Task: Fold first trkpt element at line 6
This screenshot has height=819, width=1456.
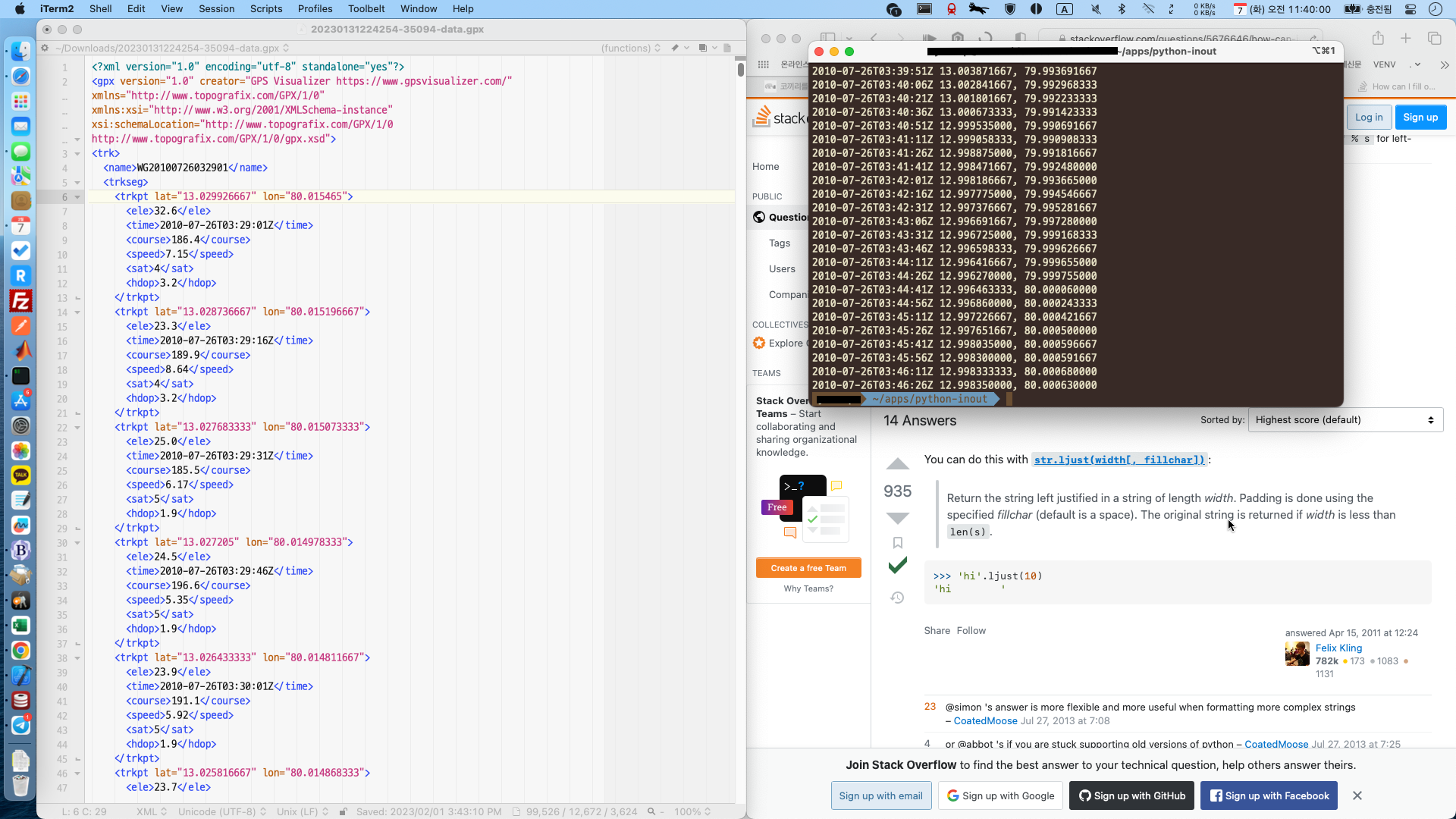Action: tap(77, 197)
